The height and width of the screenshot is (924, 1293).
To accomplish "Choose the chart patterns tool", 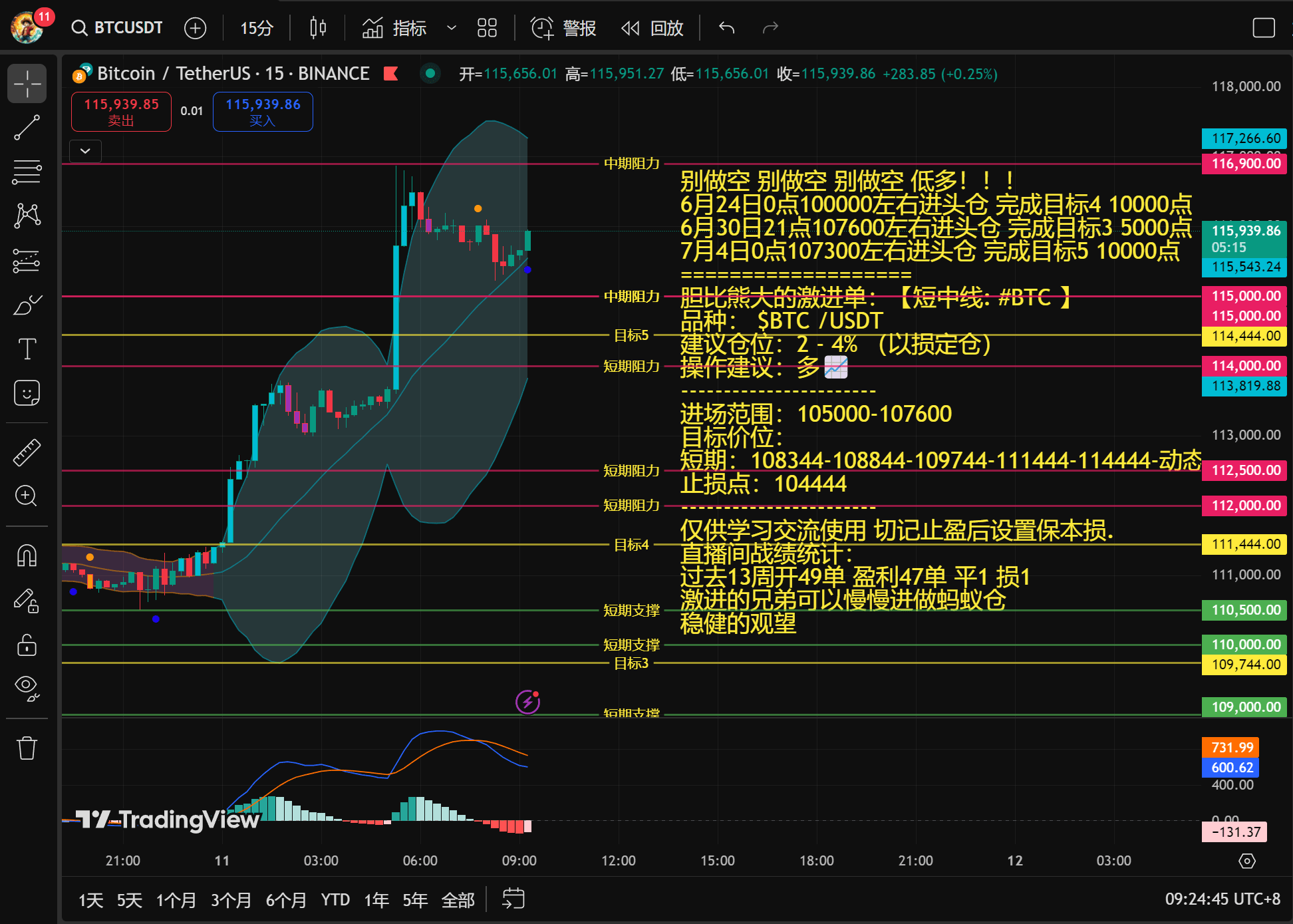I will (x=27, y=216).
